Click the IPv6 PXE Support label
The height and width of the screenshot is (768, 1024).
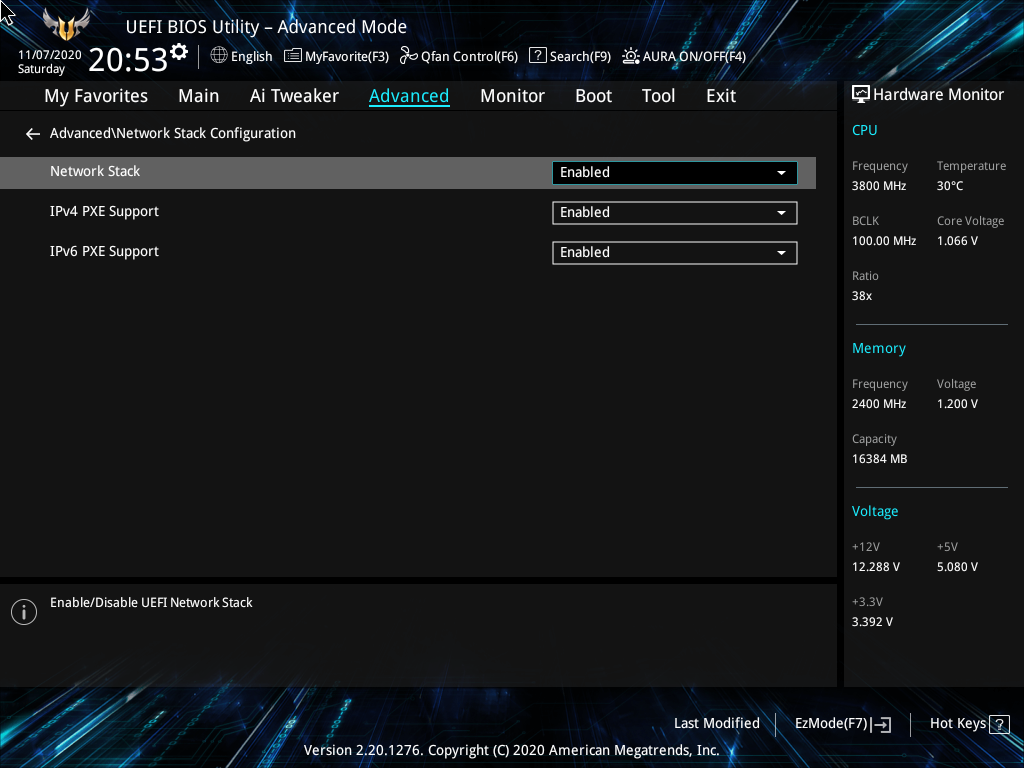point(104,251)
